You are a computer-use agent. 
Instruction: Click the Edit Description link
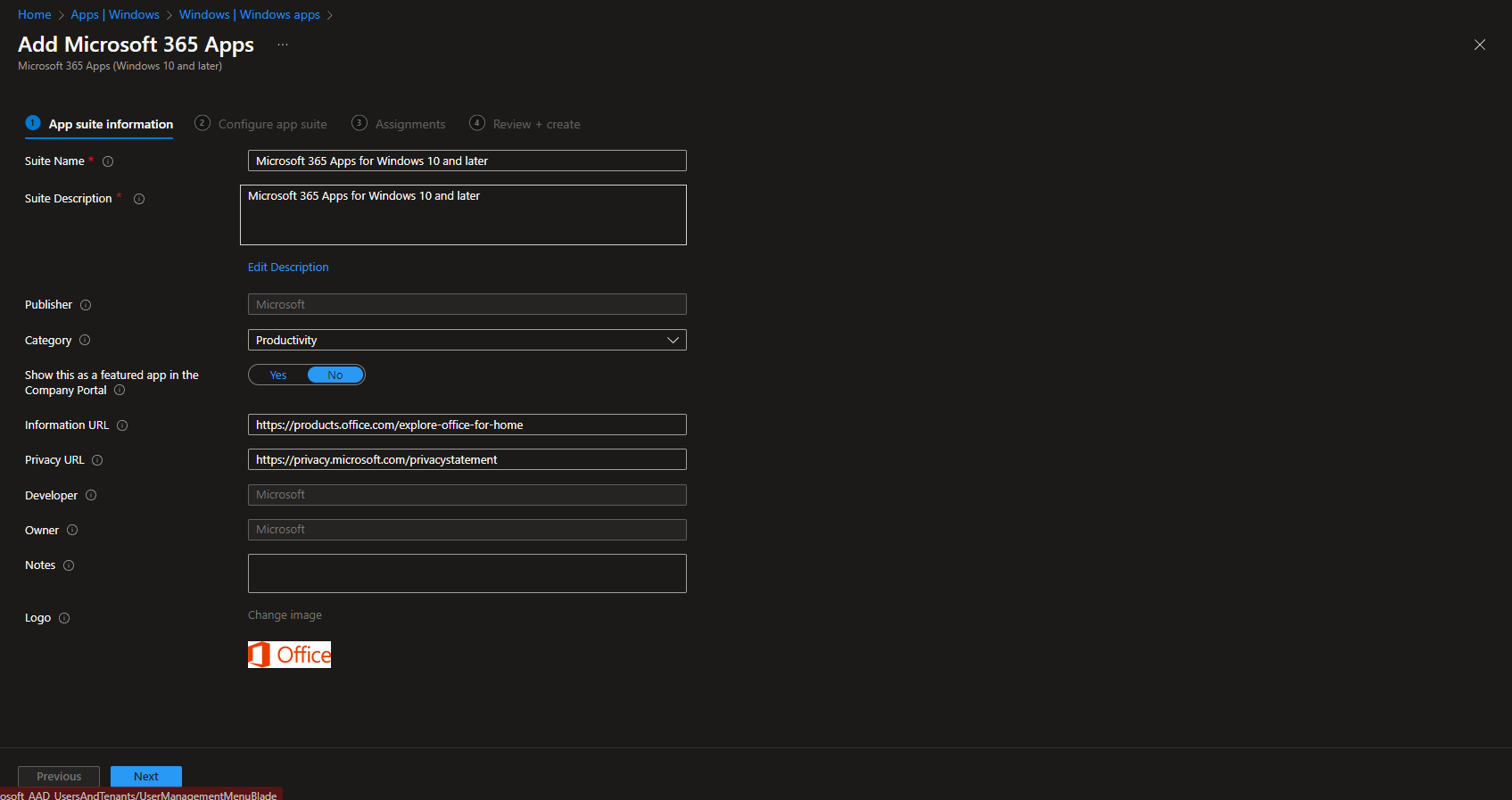(x=288, y=268)
